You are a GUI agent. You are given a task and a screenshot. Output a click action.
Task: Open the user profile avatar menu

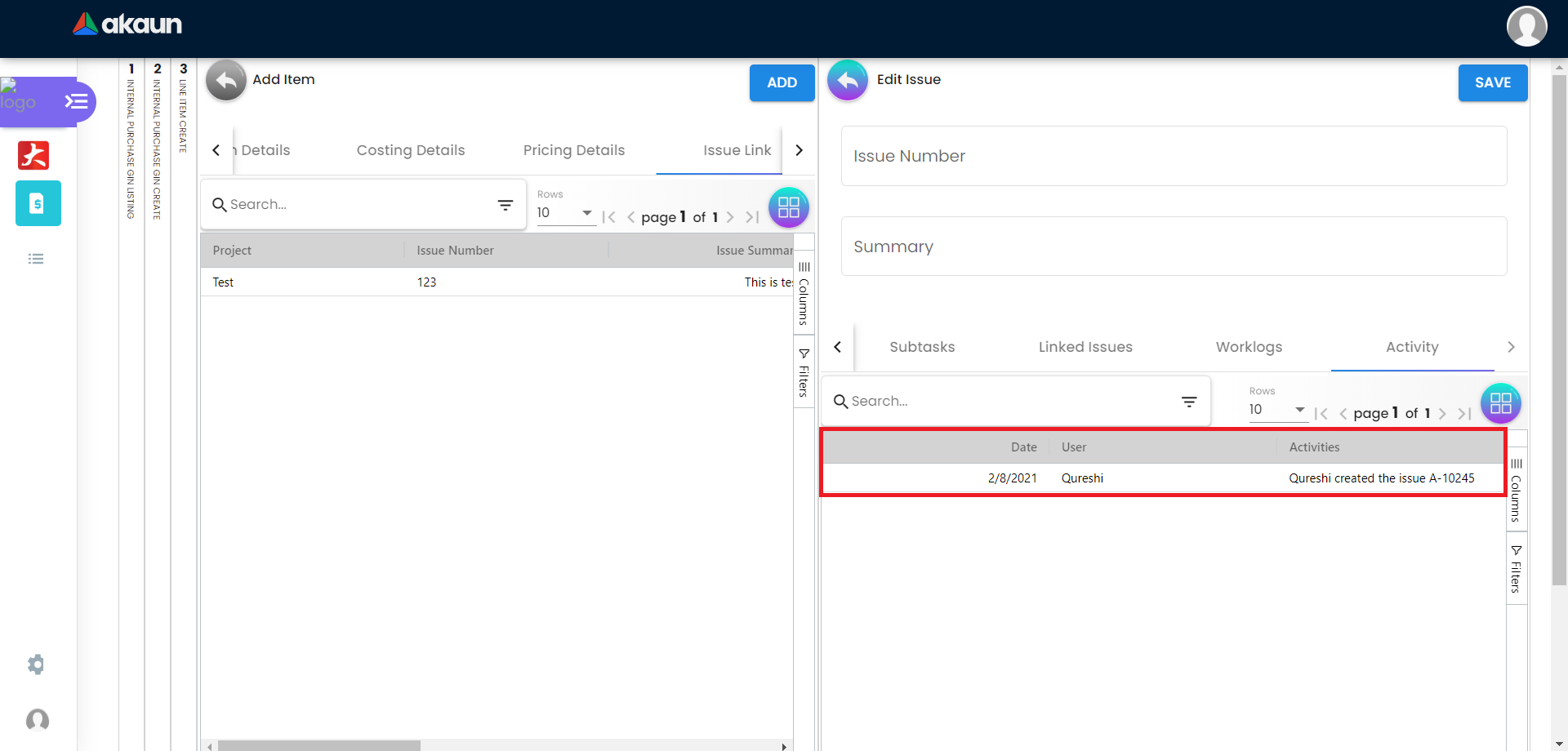click(x=1526, y=26)
